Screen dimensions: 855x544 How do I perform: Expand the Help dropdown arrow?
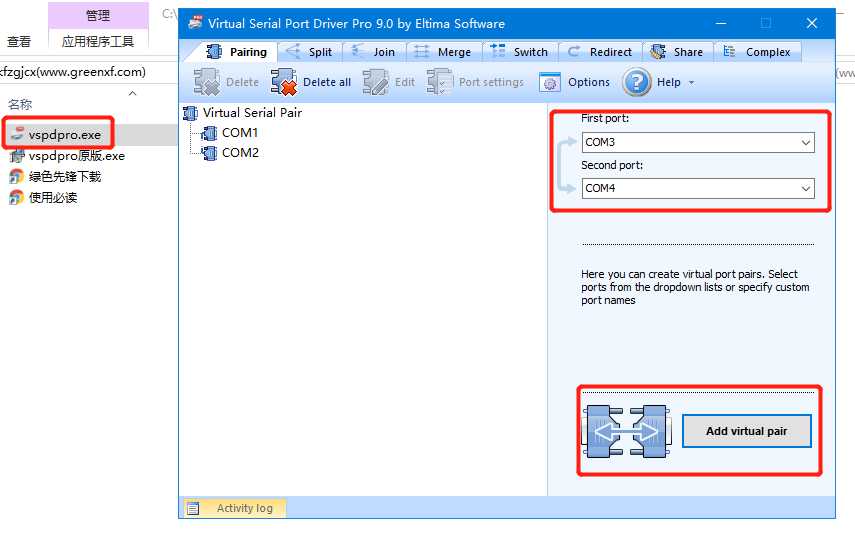[691, 83]
